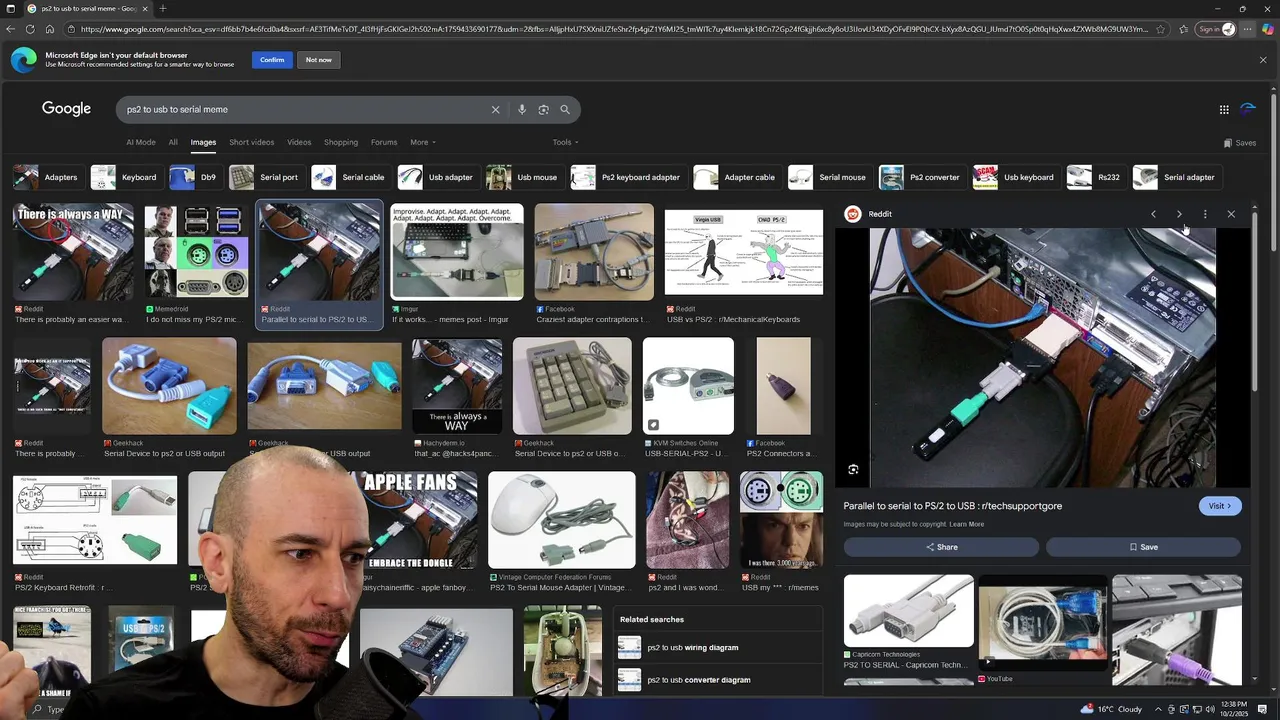
Task: Start voice search with microphone icon
Action: coord(522,110)
